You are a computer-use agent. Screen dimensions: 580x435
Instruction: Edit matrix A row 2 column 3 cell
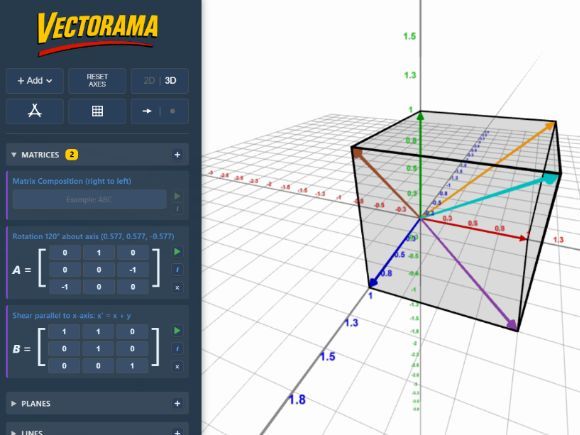coord(133,270)
